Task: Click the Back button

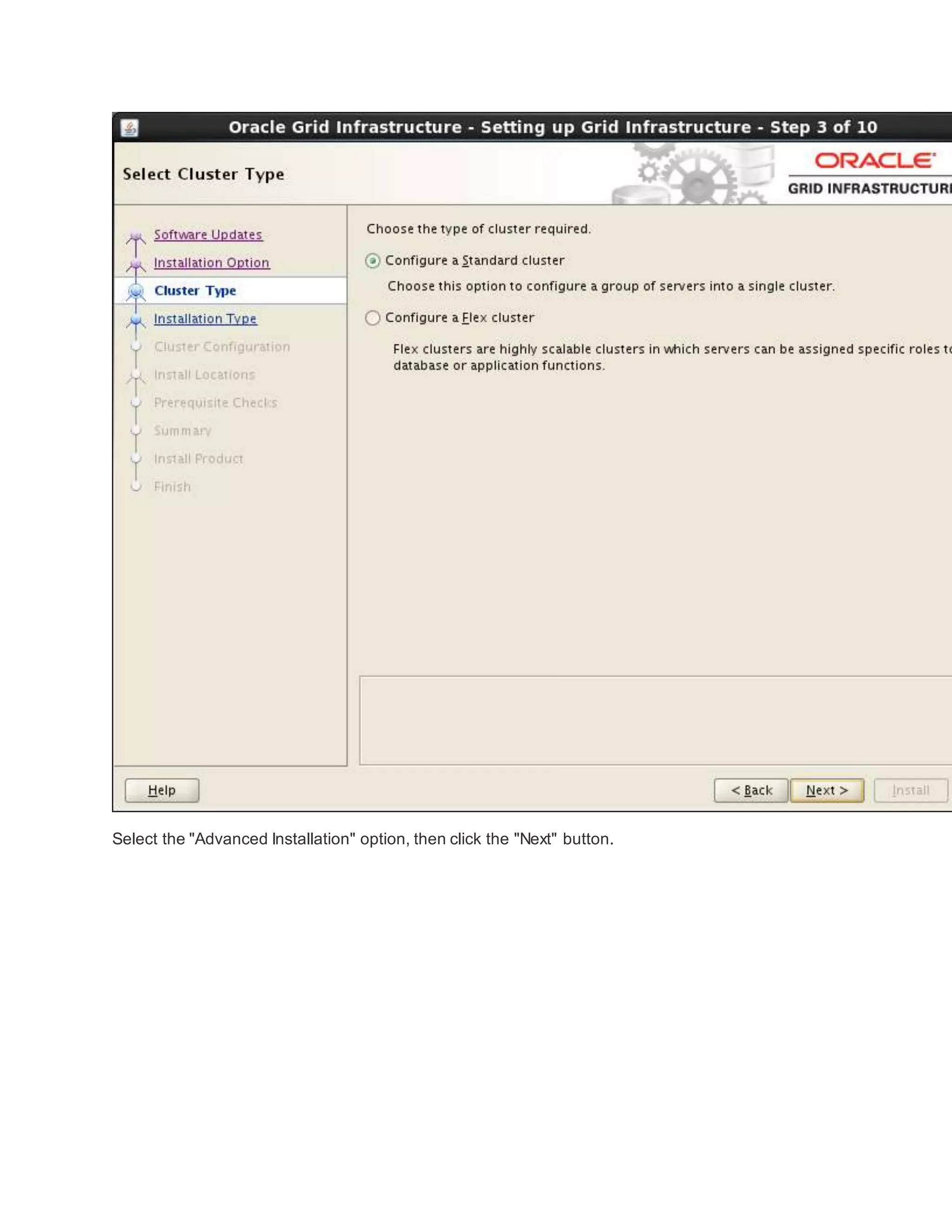Action: (751, 790)
